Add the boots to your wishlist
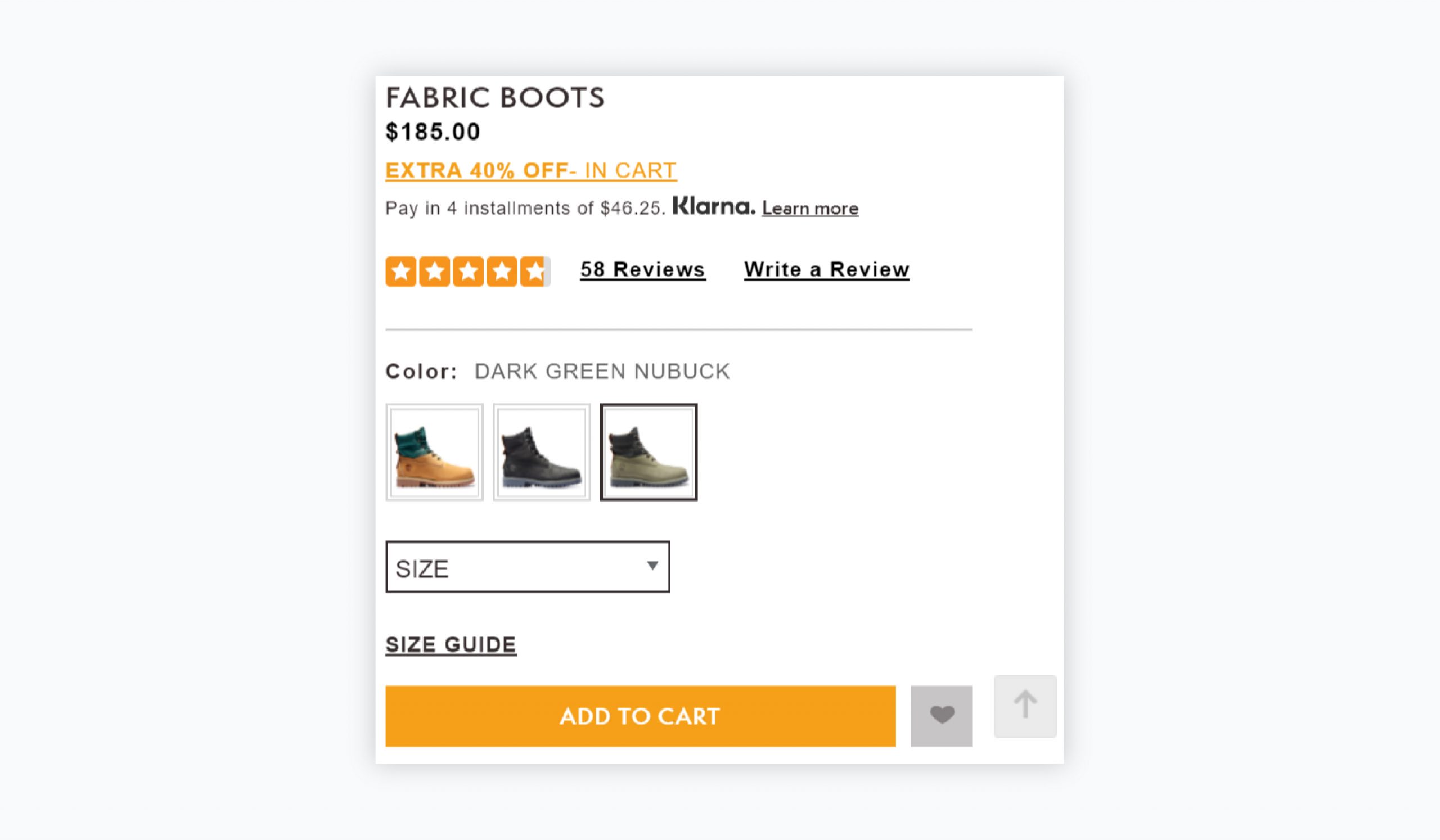This screenshot has height=840, width=1440. (941, 715)
